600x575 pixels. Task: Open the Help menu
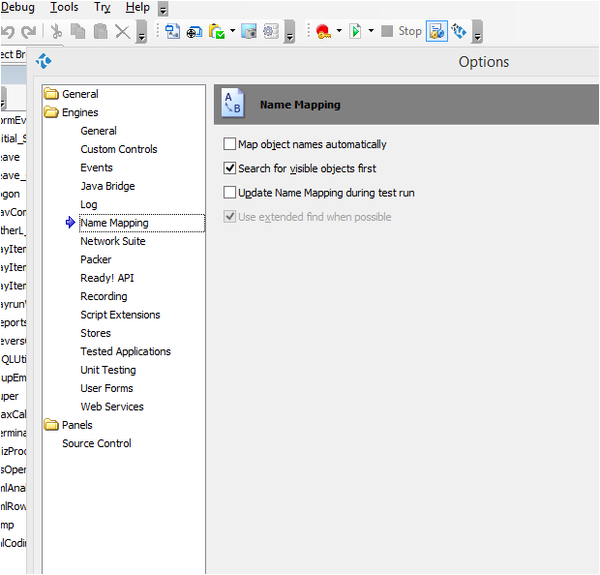click(x=137, y=7)
